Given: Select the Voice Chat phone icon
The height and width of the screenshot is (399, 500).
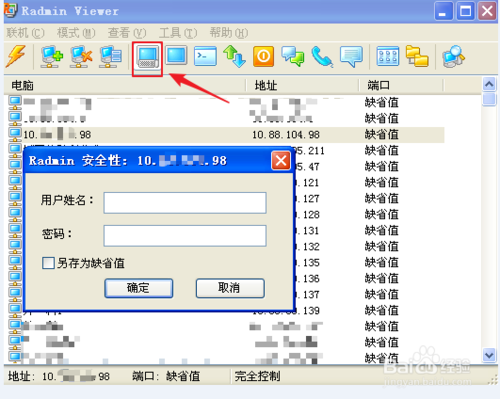Looking at the screenshot, I should (322, 57).
